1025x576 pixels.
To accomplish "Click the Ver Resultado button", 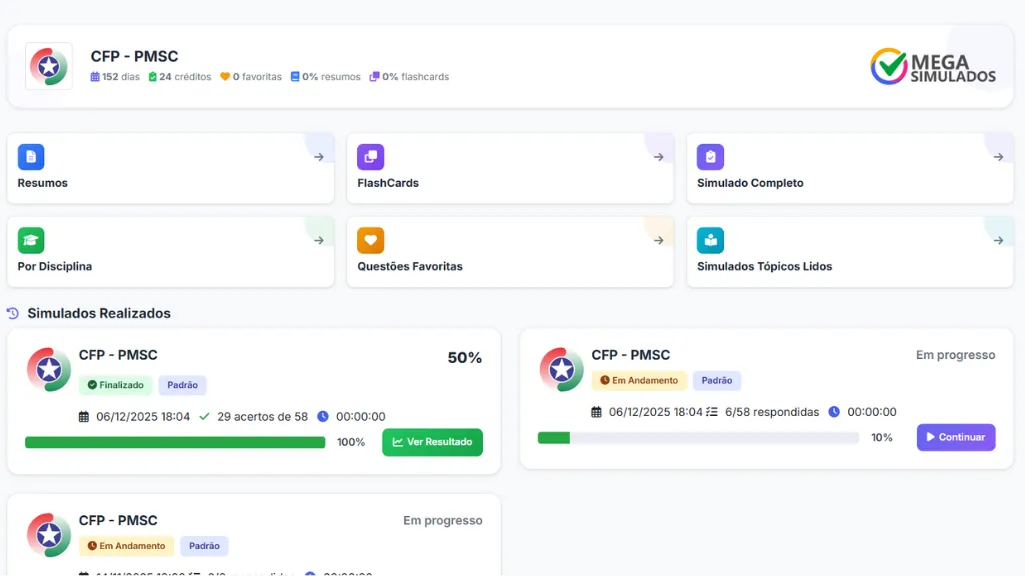I will 432,442.
